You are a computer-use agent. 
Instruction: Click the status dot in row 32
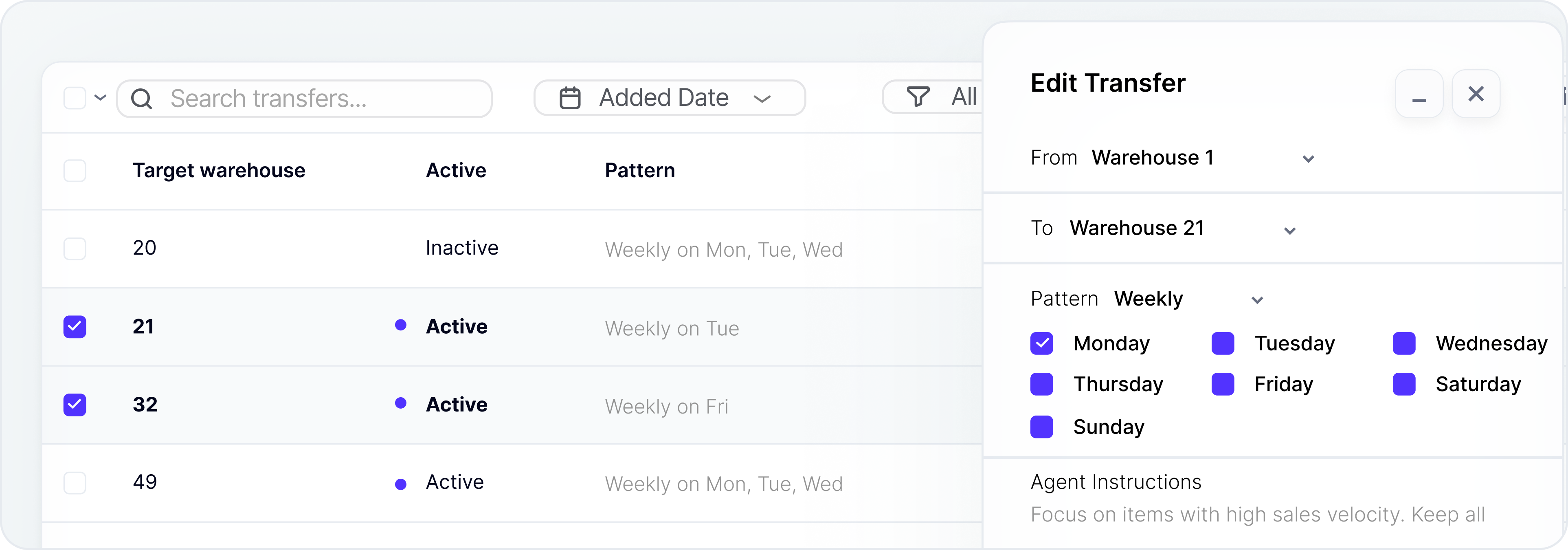(400, 403)
